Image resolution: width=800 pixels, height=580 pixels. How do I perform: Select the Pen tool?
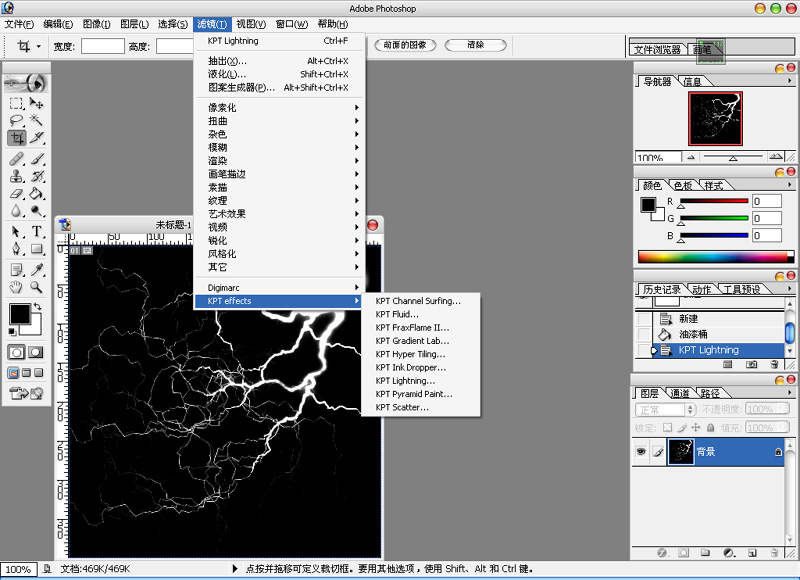16,249
